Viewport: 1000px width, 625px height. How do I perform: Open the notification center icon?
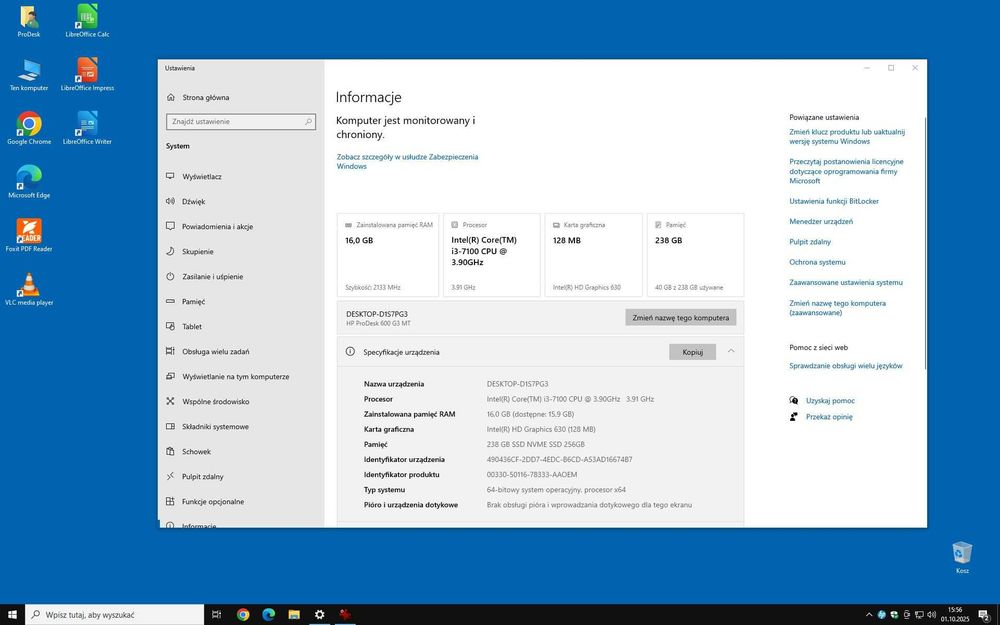pyautogui.click(x=984, y=615)
